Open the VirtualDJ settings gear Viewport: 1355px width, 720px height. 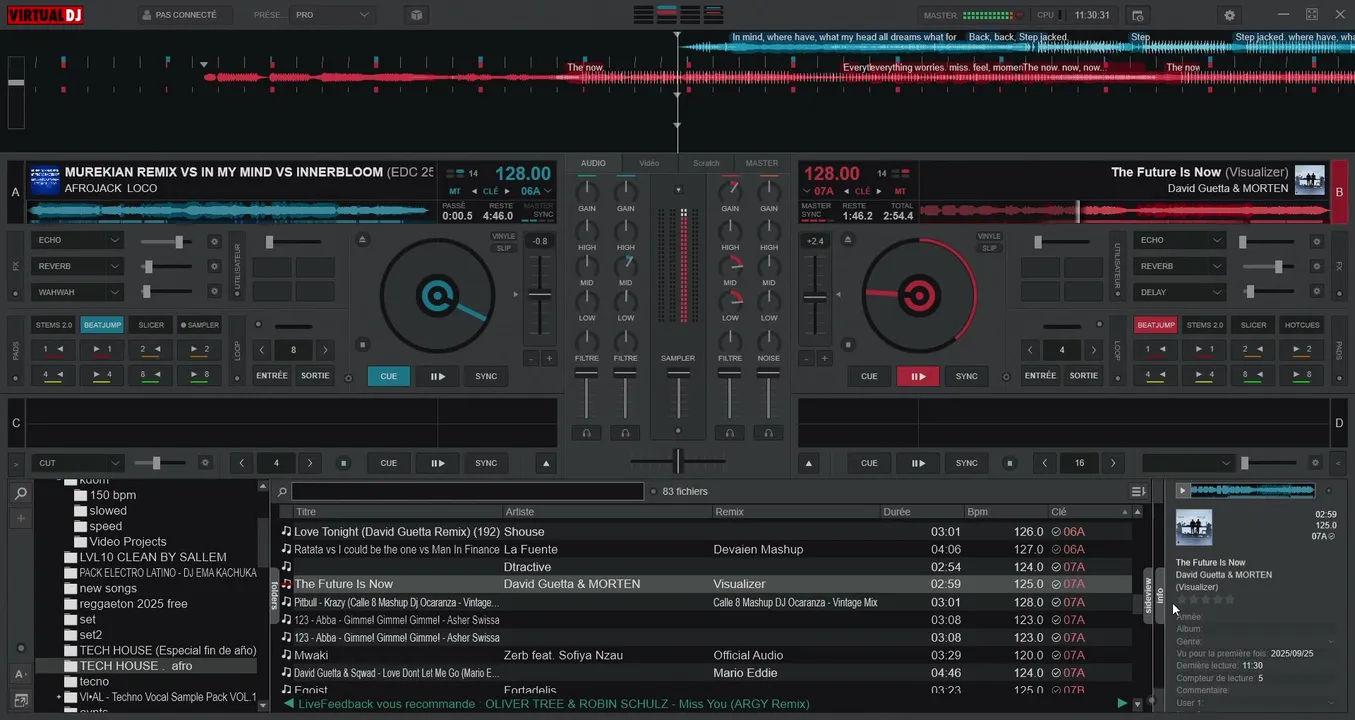coord(1229,15)
